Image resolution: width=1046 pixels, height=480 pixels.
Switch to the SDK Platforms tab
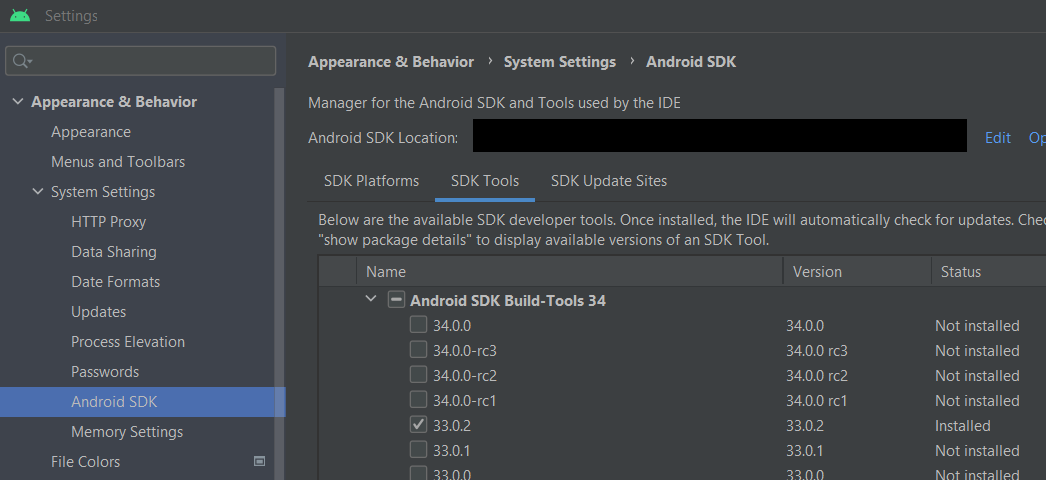[371, 181]
